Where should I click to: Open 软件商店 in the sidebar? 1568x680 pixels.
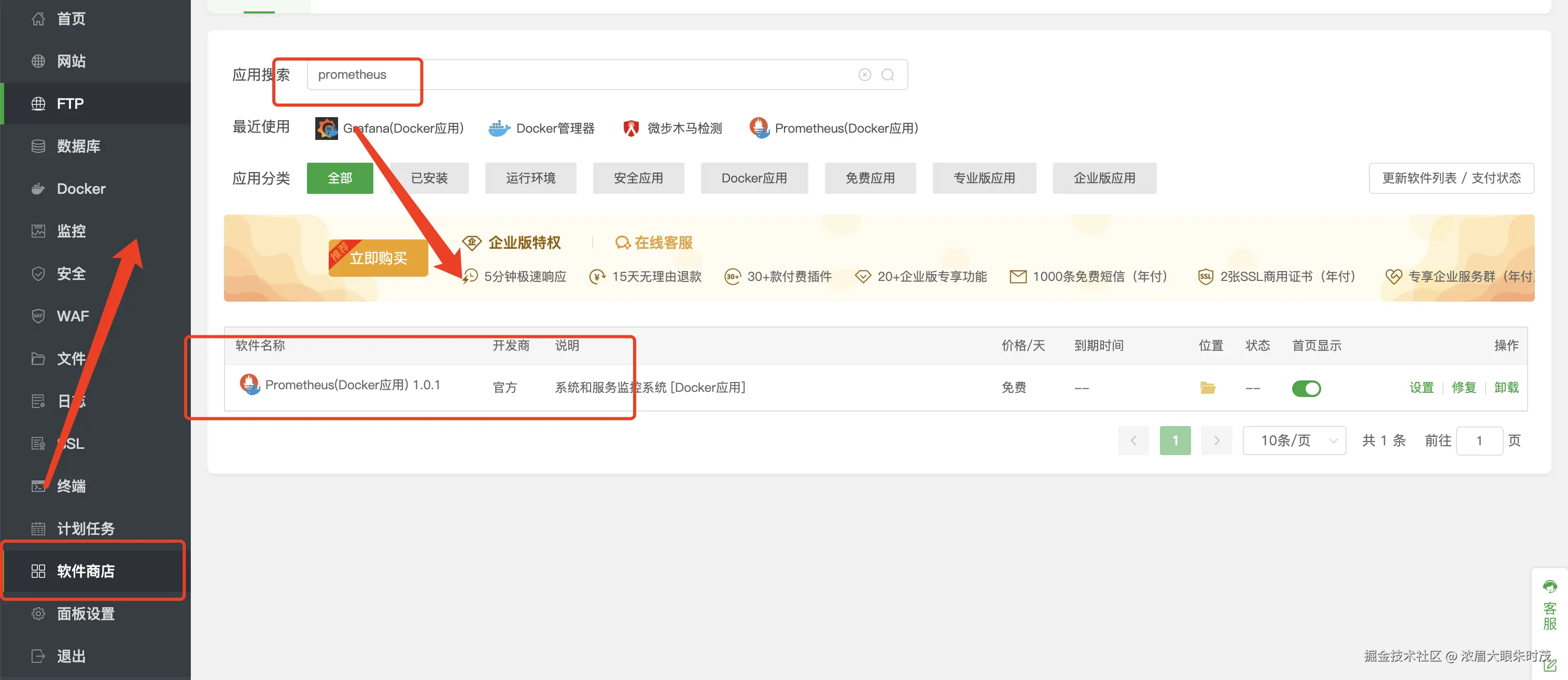tap(85, 571)
